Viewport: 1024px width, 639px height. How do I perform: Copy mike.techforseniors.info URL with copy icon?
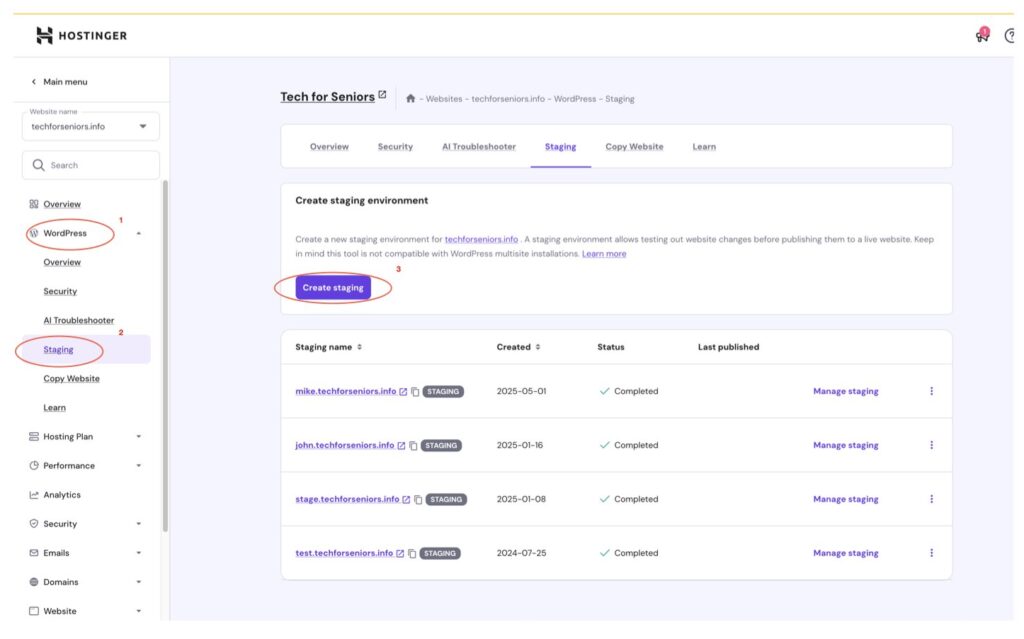[x=415, y=392]
